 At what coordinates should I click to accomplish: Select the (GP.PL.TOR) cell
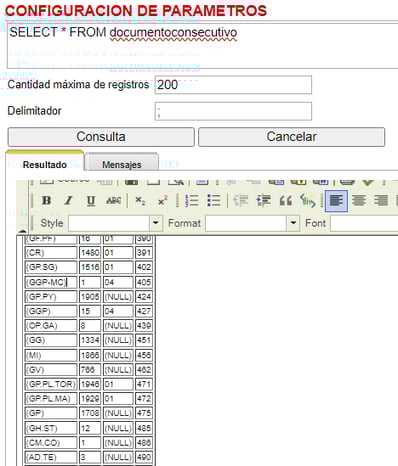click(51, 384)
